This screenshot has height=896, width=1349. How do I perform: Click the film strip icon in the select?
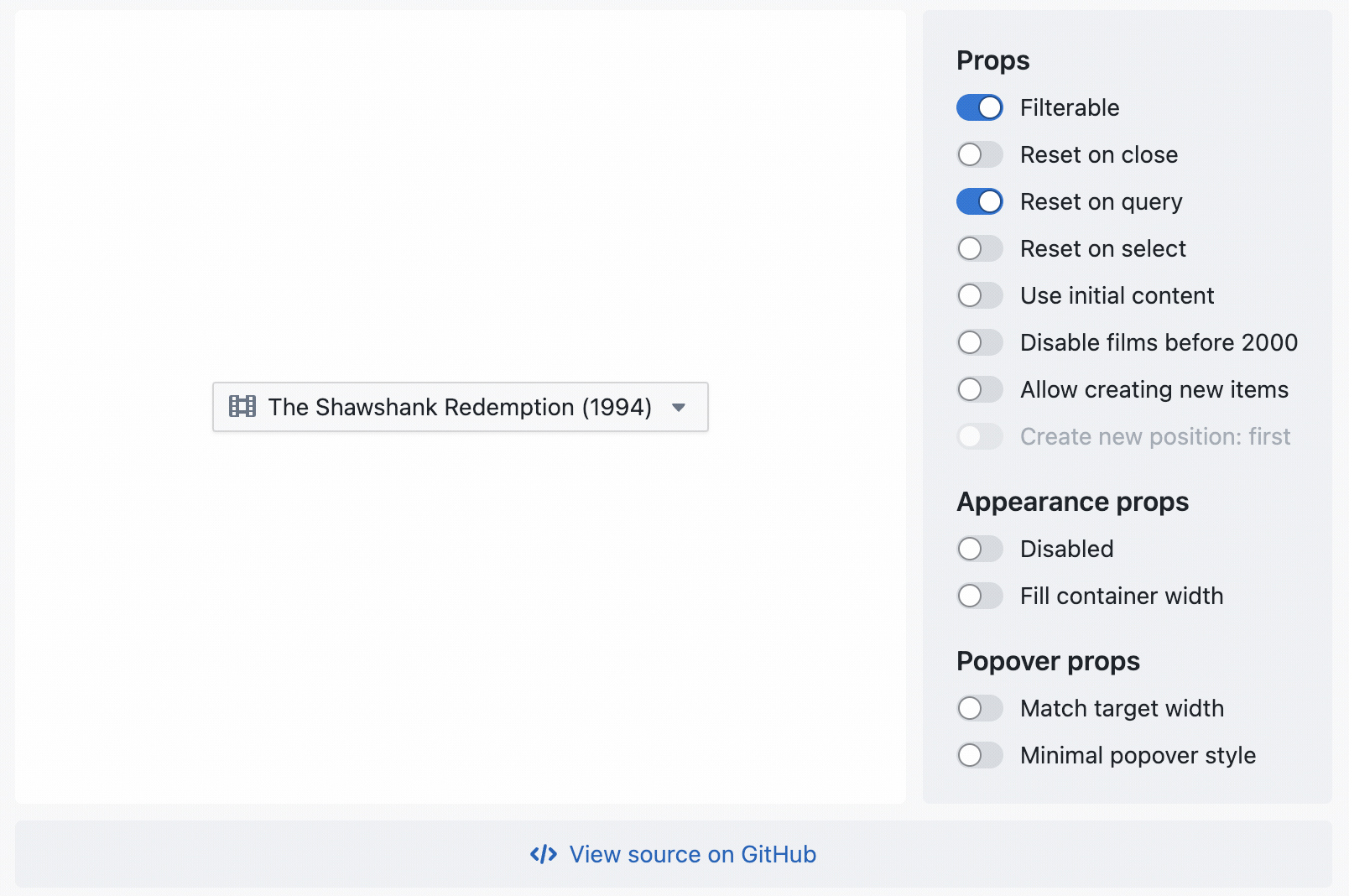tap(242, 407)
